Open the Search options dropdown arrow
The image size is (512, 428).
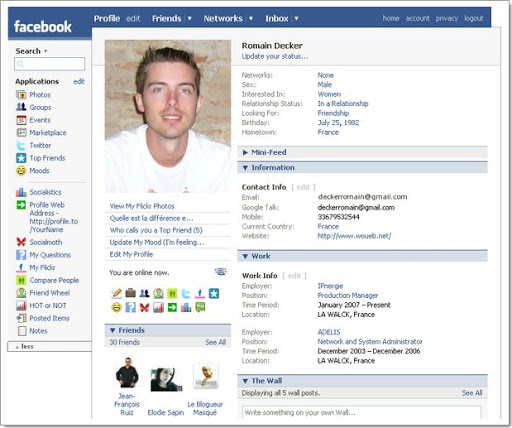click(x=46, y=51)
